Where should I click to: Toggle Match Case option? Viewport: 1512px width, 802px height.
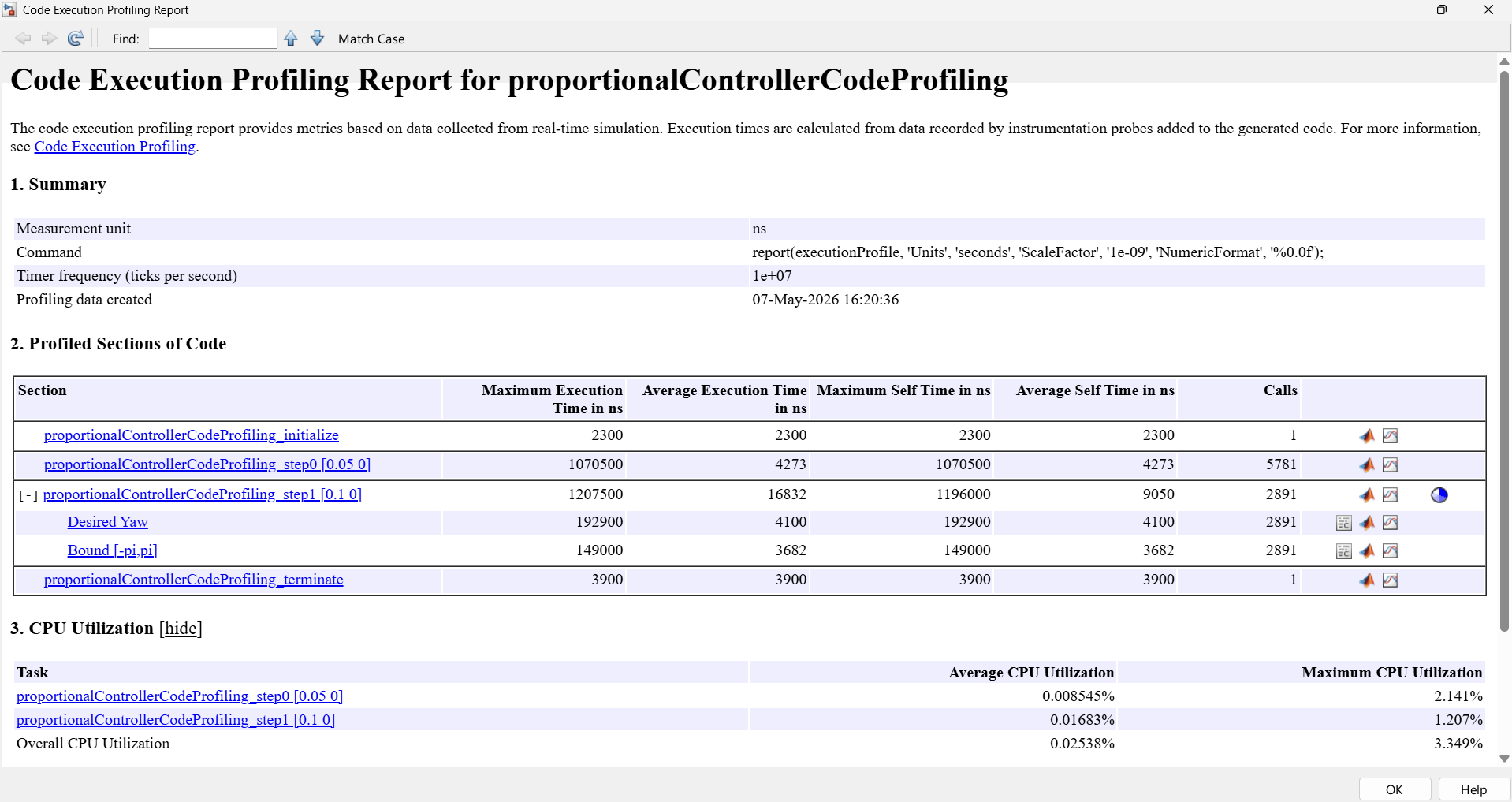pos(371,39)
